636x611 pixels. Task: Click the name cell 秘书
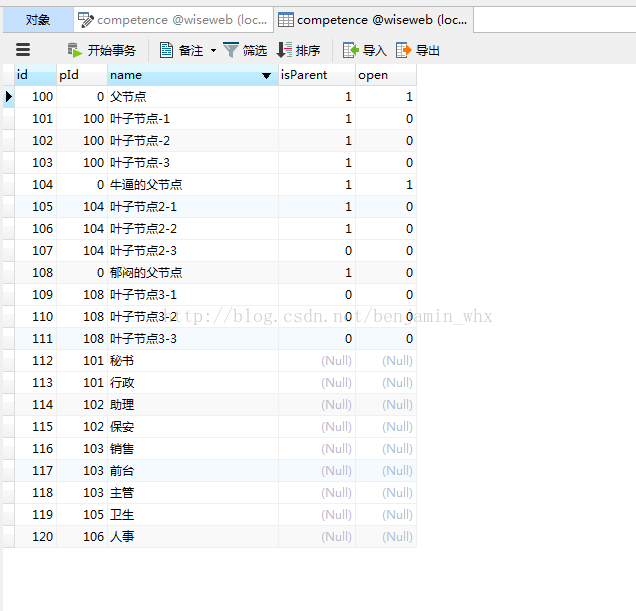193,361
